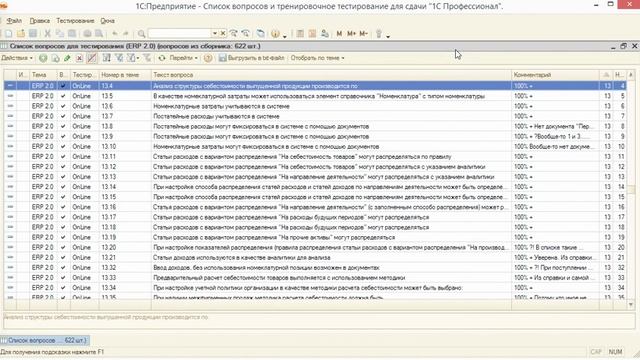Click the M+ memory add button
The width and height of the screenshot is (640, 360).
coord(351,34)
